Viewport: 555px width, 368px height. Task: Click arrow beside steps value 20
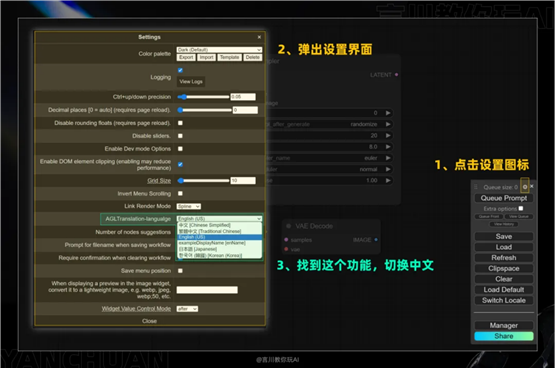coord(388,136)
